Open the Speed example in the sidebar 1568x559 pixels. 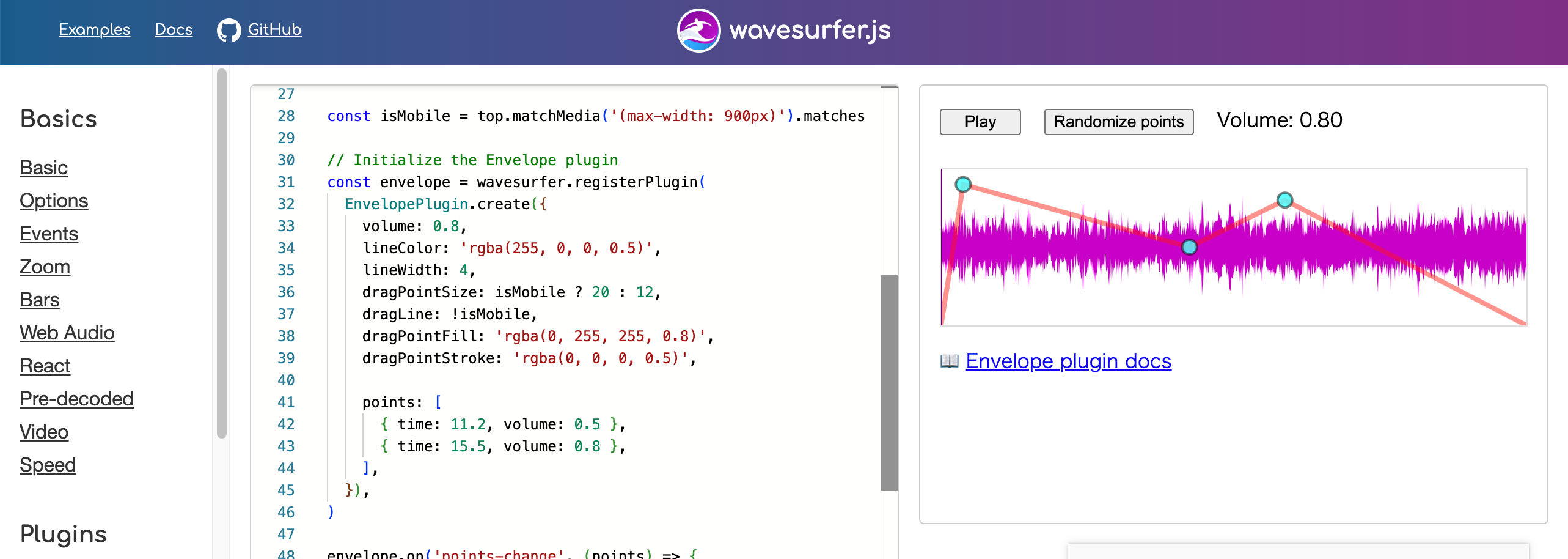pyautogui.click(x=48, y=465)
